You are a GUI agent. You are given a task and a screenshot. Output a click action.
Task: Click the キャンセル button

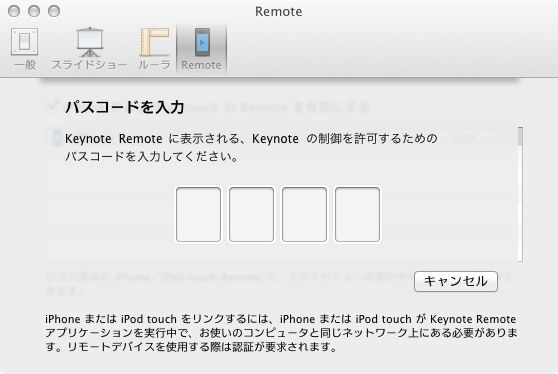coord(456,281)
